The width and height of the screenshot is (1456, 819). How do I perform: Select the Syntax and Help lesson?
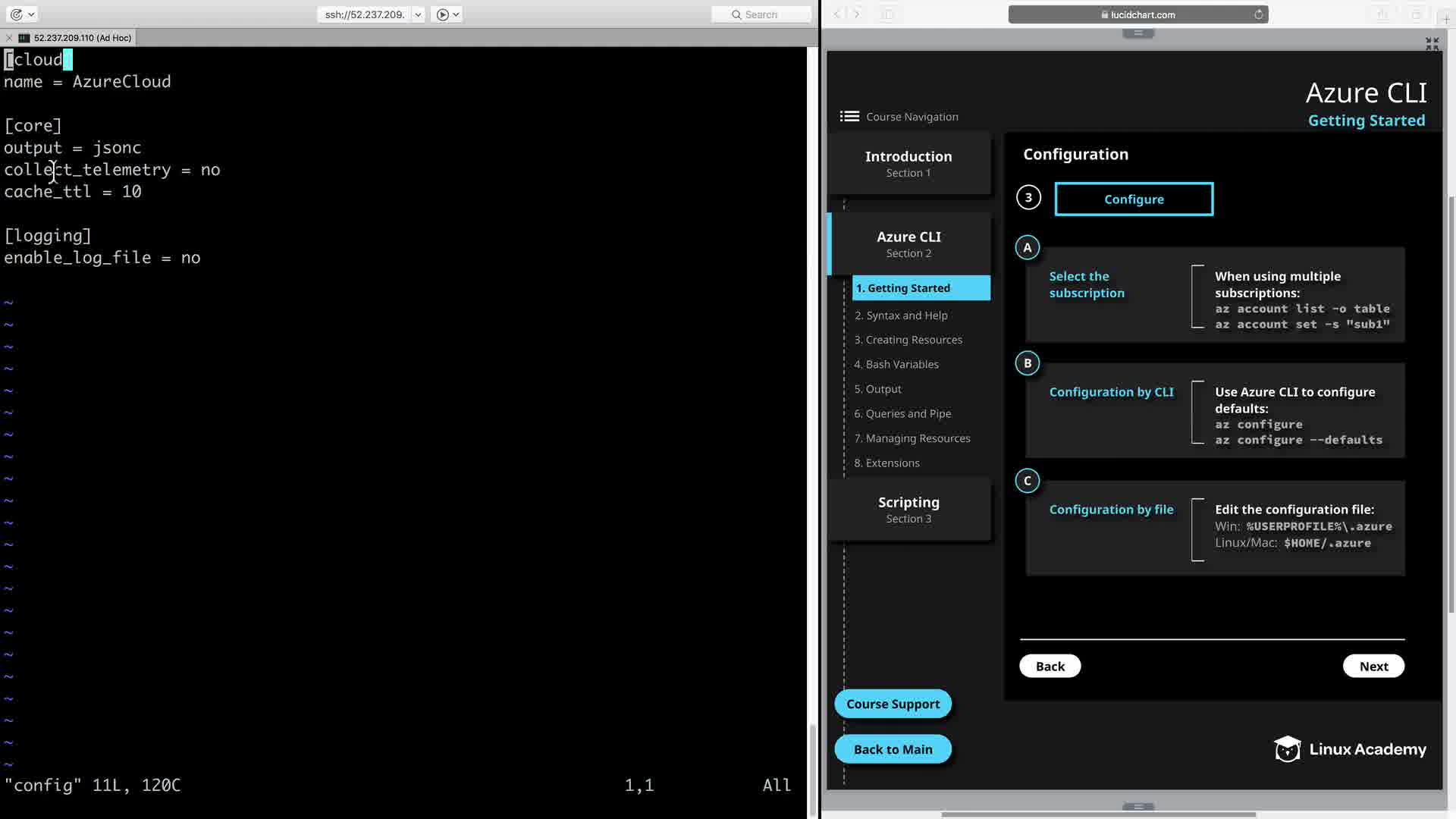coord(901,315)
